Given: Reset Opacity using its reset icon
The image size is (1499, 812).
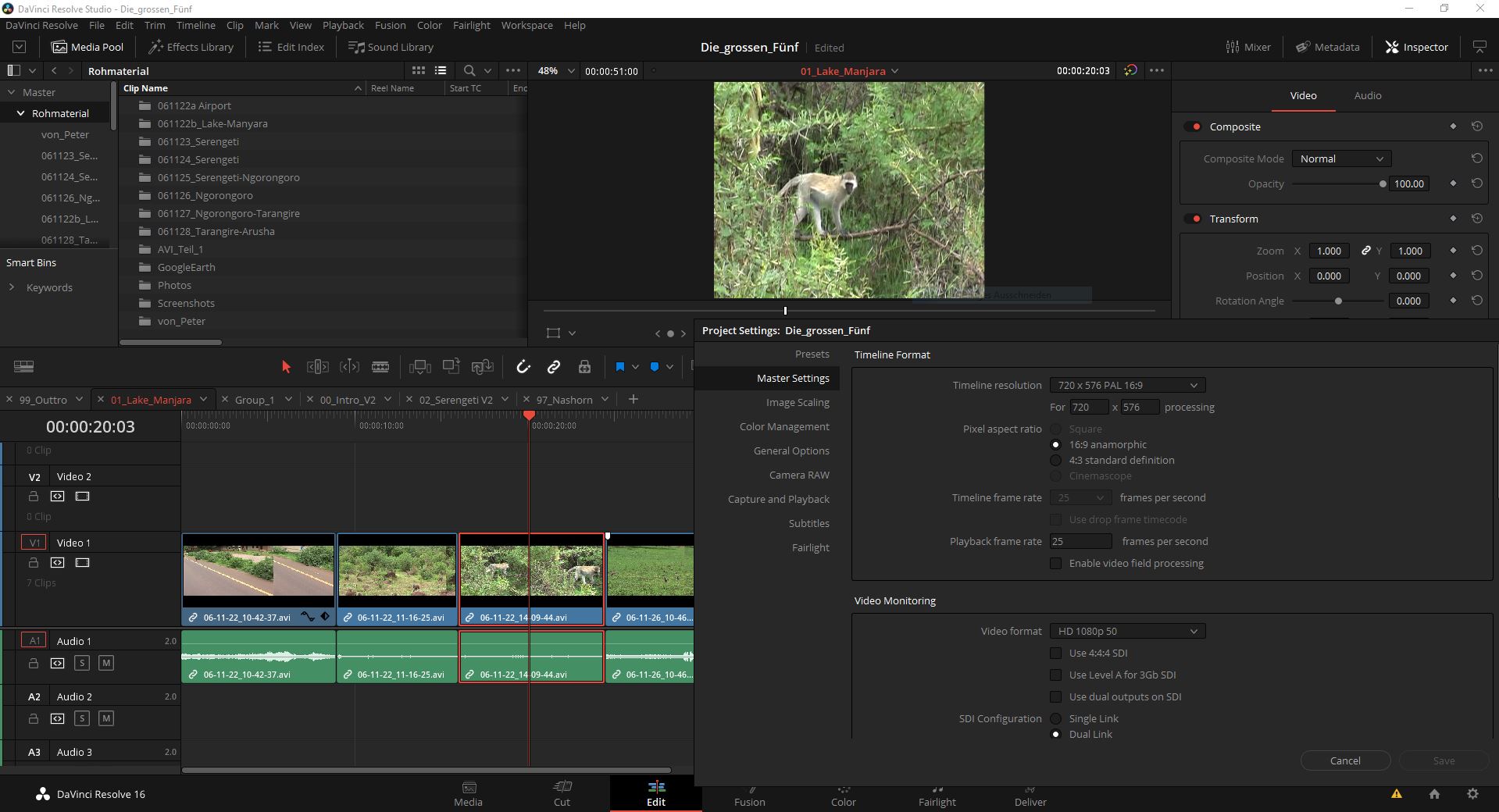Looking at the screenshot, I should coord(1477,183).
